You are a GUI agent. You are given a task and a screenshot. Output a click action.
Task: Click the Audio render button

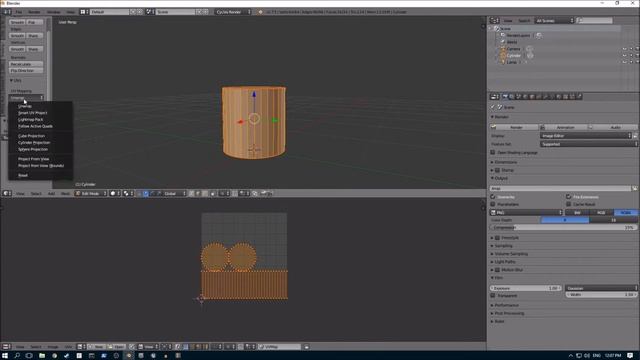pyautogui.click(x=612, y=127)
